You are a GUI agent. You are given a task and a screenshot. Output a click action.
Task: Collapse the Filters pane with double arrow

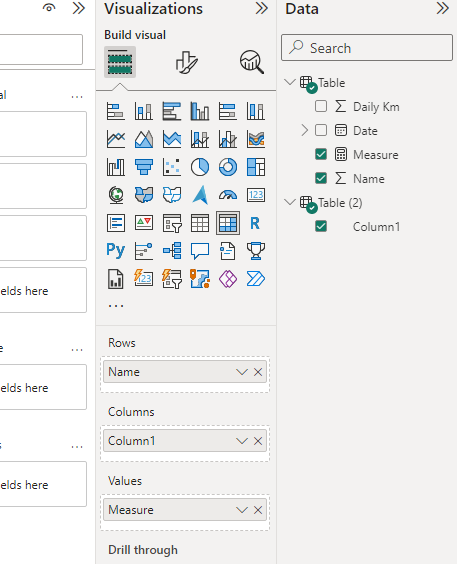click(79, 8)
